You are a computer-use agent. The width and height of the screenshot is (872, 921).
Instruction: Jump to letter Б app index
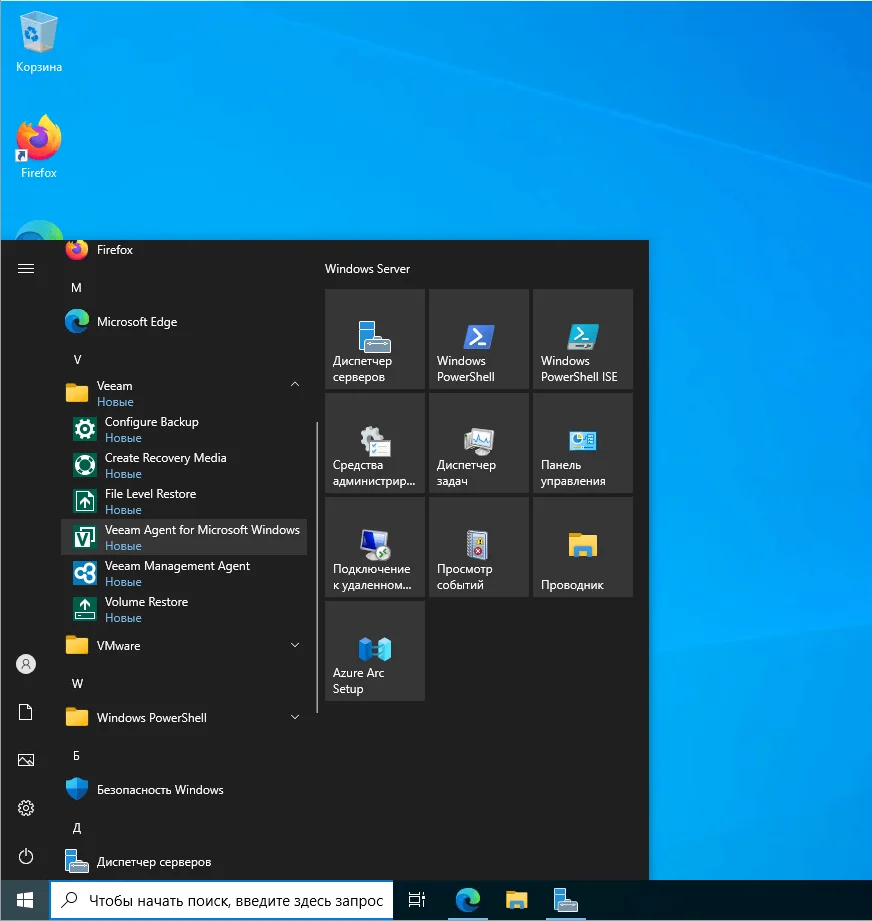click(76, 756)
